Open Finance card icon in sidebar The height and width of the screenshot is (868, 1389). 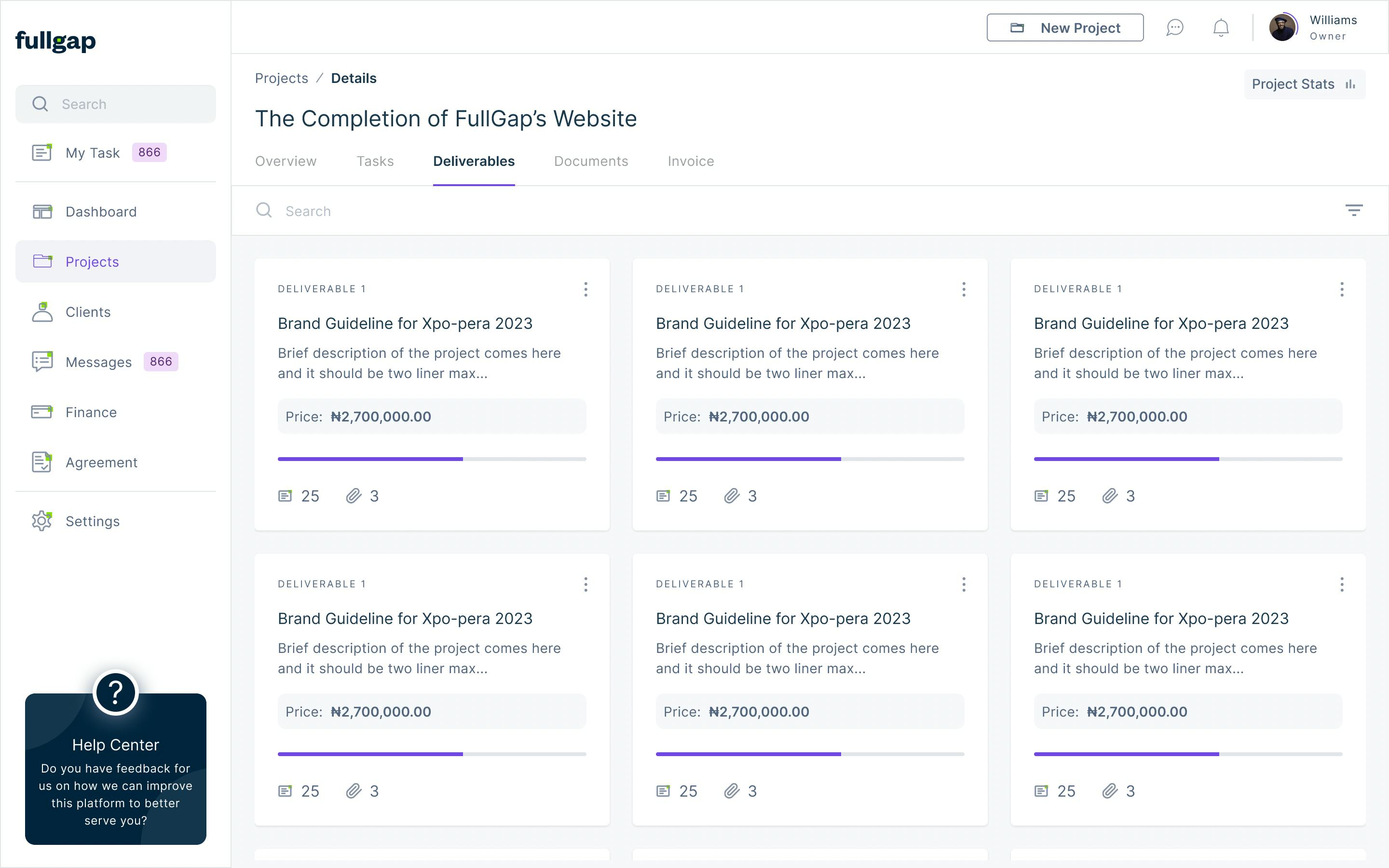pyautogui.click(x=42, y=412)
